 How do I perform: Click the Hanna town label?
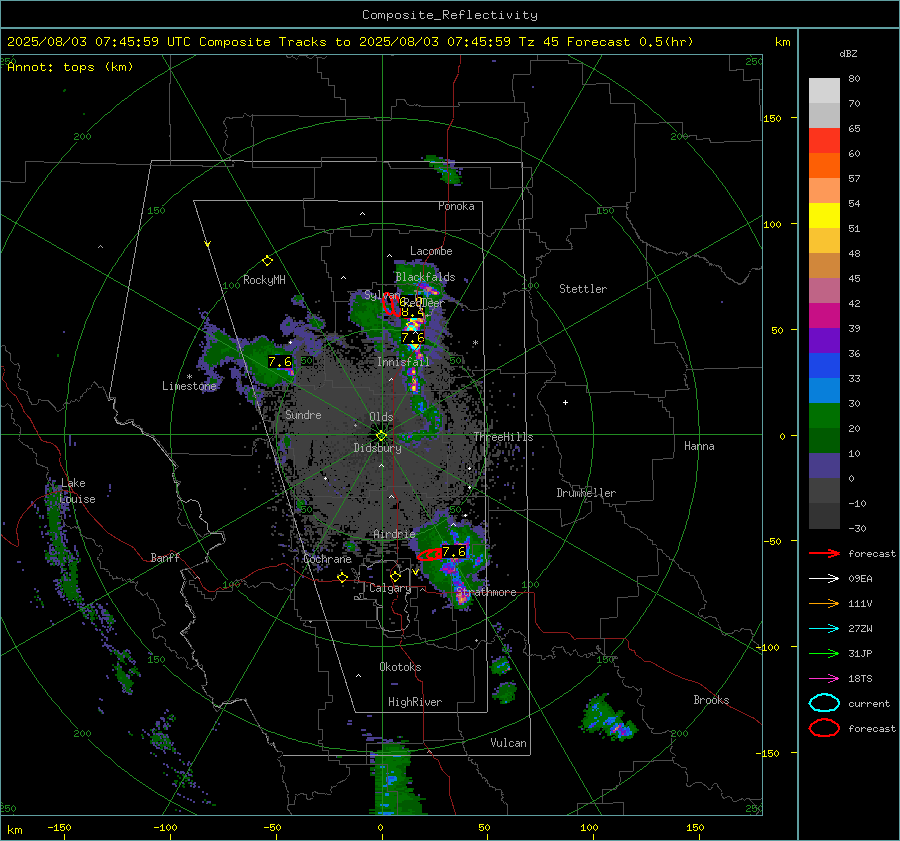[x=699, y=446]
